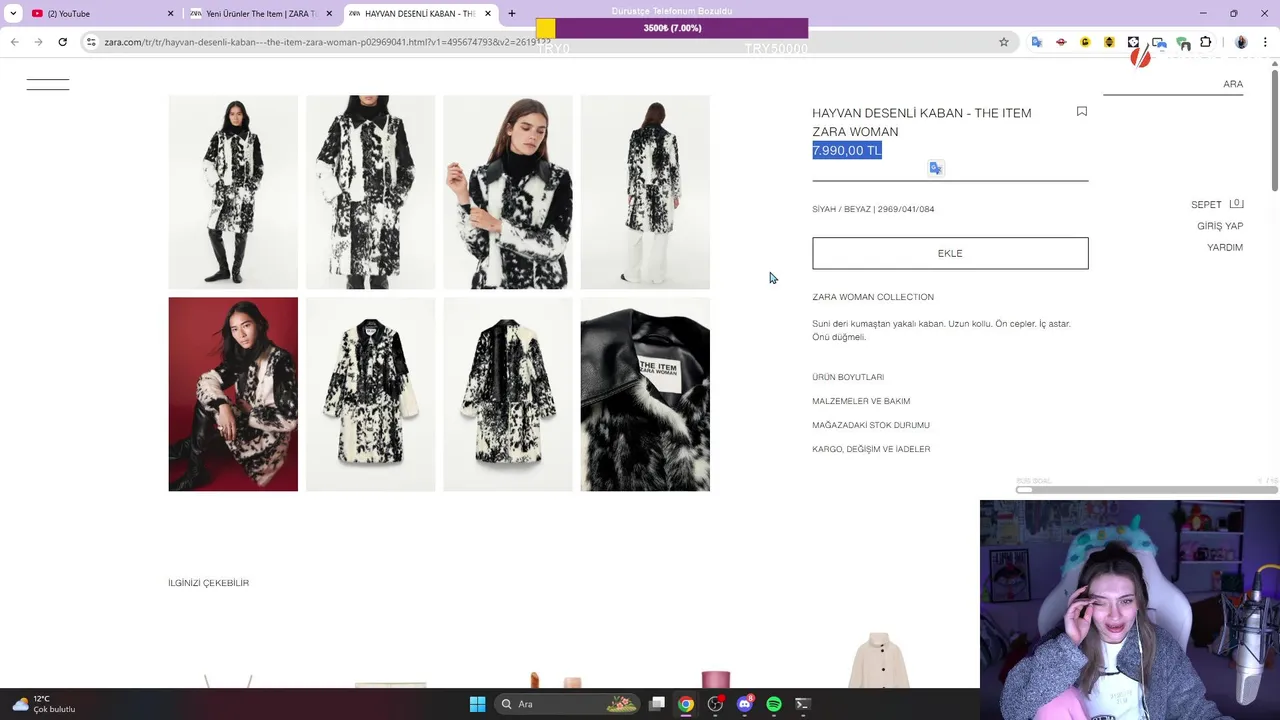
Task: Open the side portrait model photo
Action: tap(508, 192)
